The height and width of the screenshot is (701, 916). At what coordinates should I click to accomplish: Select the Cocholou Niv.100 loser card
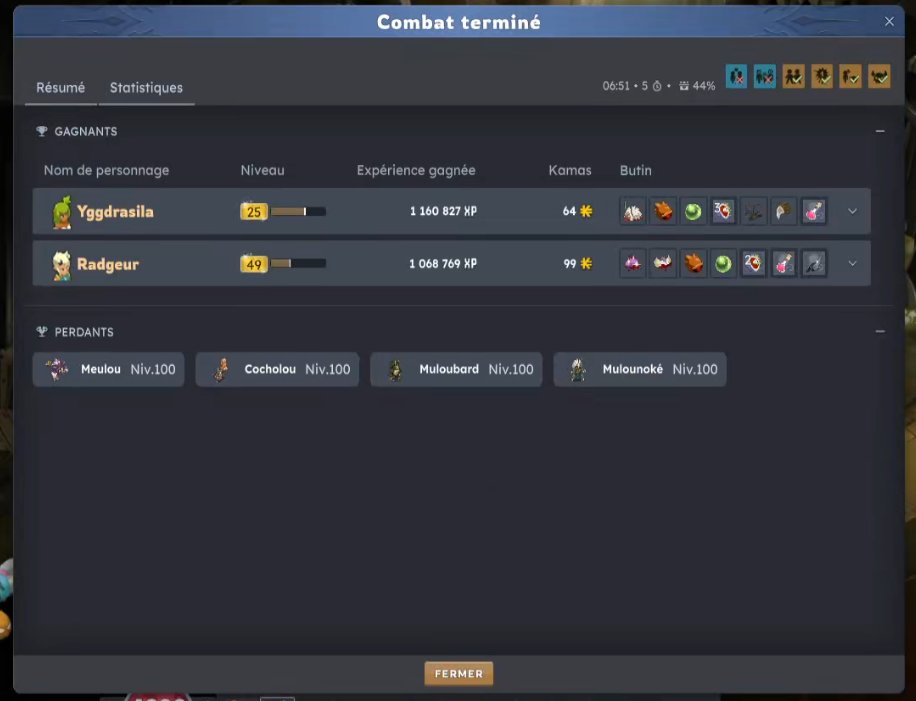tap(277, 369)
